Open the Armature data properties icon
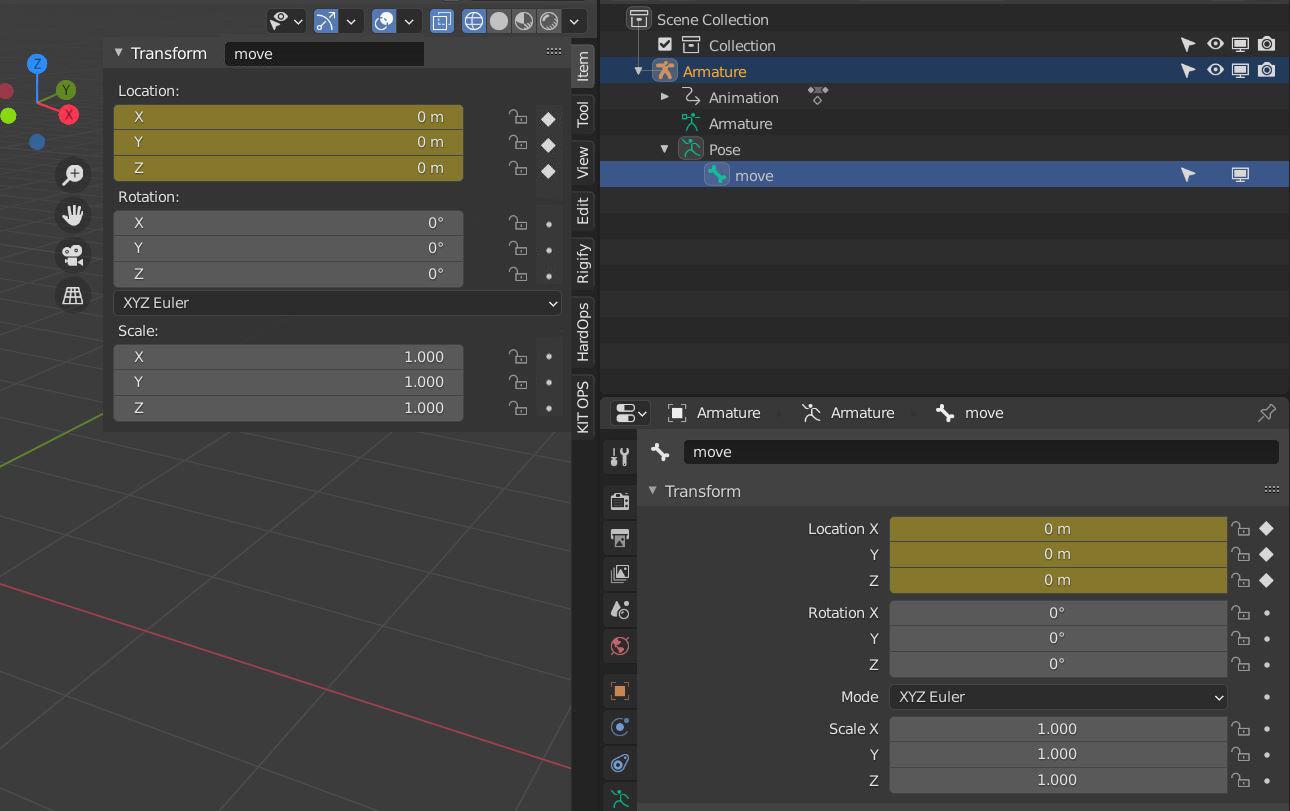1290x811 pixels. click(620, 798)
